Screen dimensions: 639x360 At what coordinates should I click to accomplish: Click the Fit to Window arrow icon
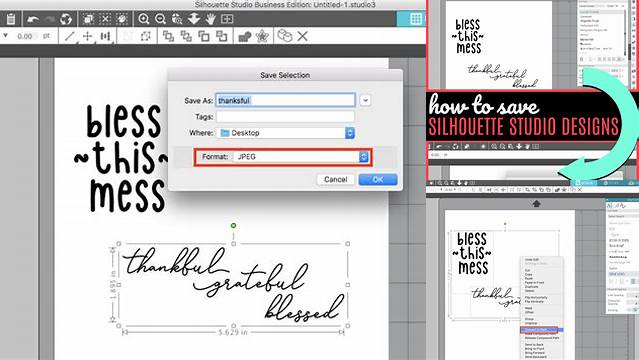[x=194, y=19]
